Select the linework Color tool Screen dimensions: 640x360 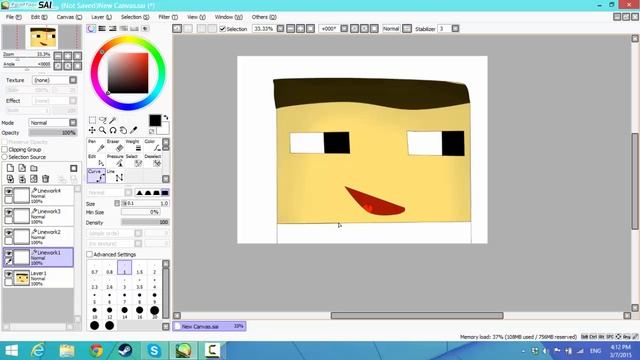click(x=152, y=146)
